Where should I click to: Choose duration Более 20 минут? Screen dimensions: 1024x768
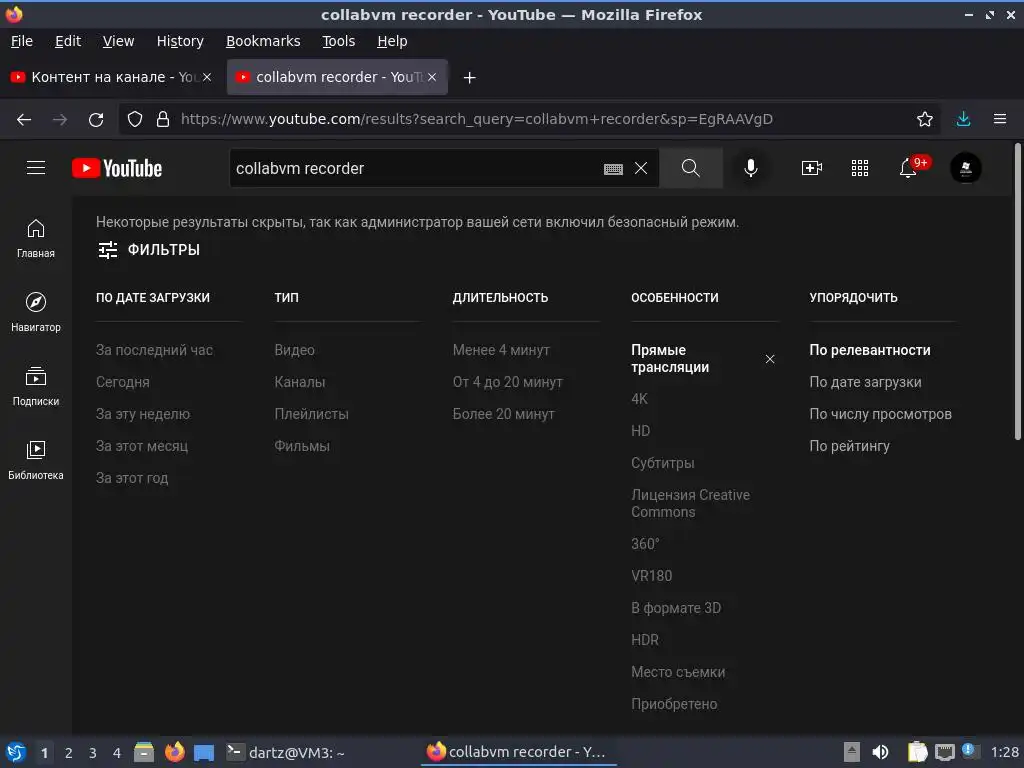pyautogui.click(x=504, y=414)
